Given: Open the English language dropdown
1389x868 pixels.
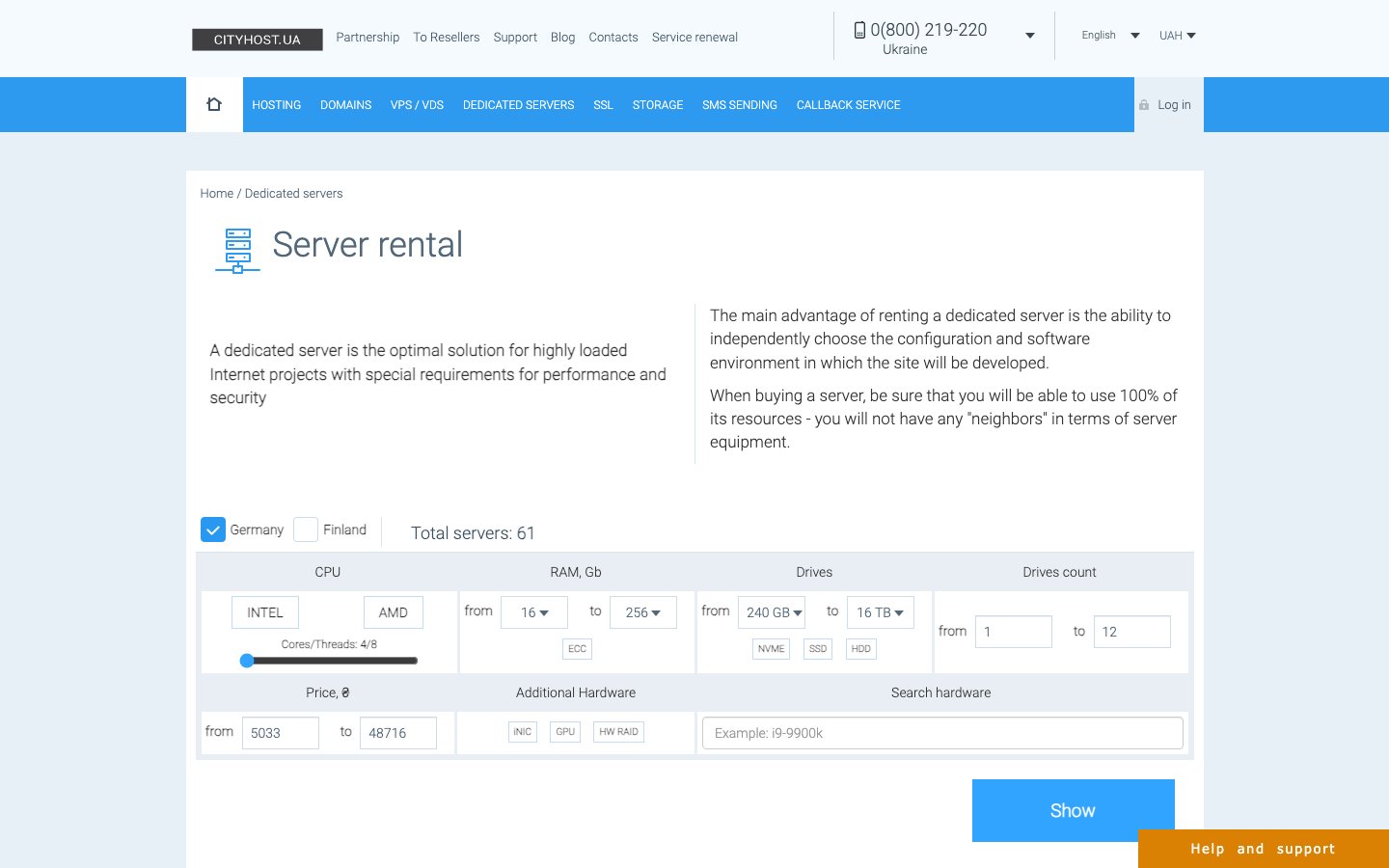Looking at the screenshot, I should point(1110,36).
